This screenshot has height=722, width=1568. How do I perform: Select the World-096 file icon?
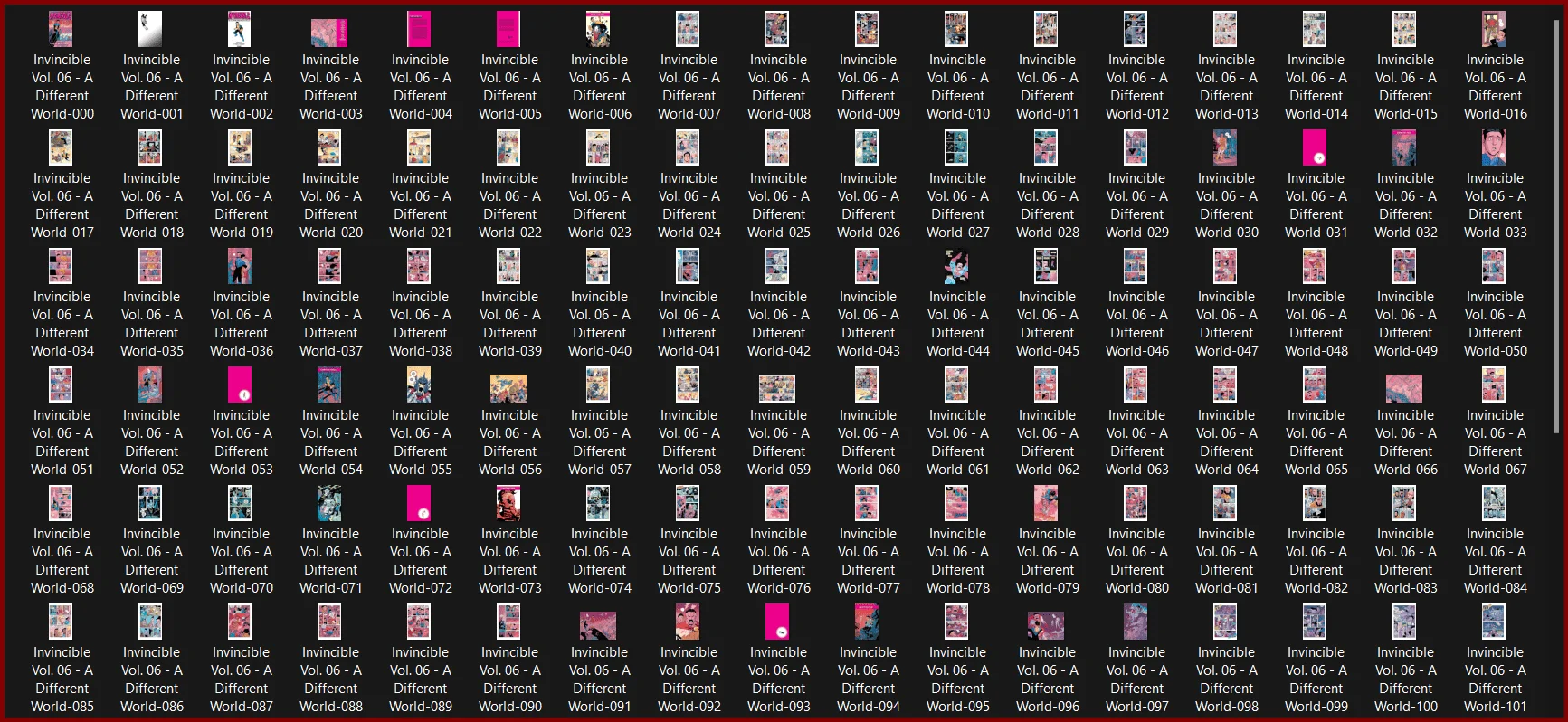1046,625
